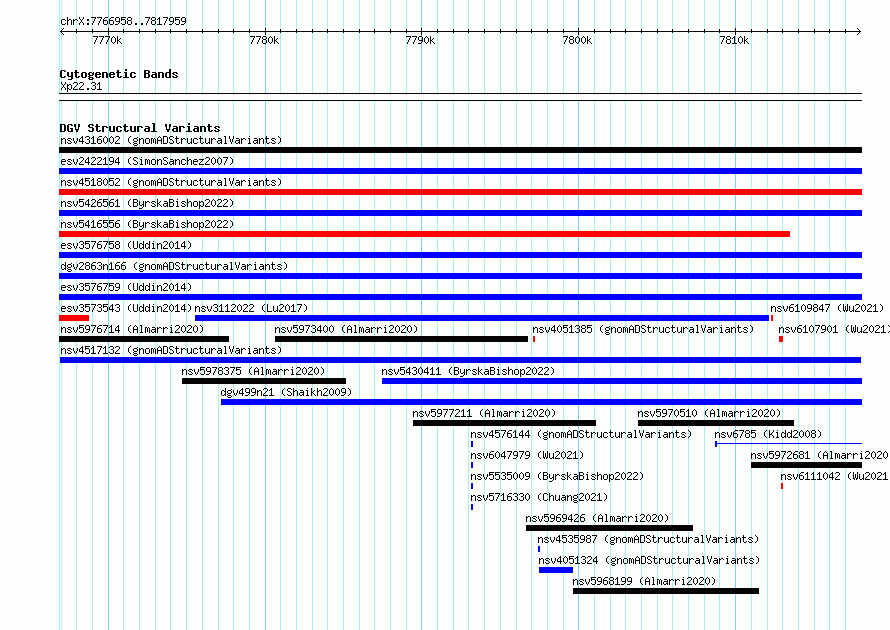The width and height of the screenshot is (890, 630).
Task: Click the short blue nsv4051324 bar
Action: pyautogui.click(x=556, y=570)
